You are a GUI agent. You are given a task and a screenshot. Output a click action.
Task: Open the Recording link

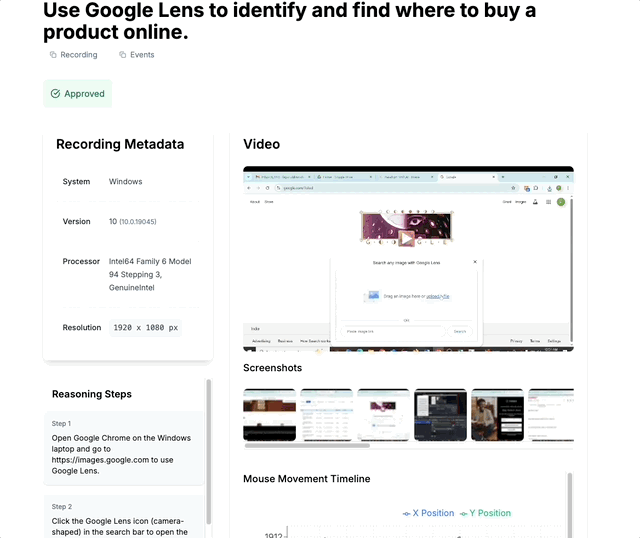79,55
